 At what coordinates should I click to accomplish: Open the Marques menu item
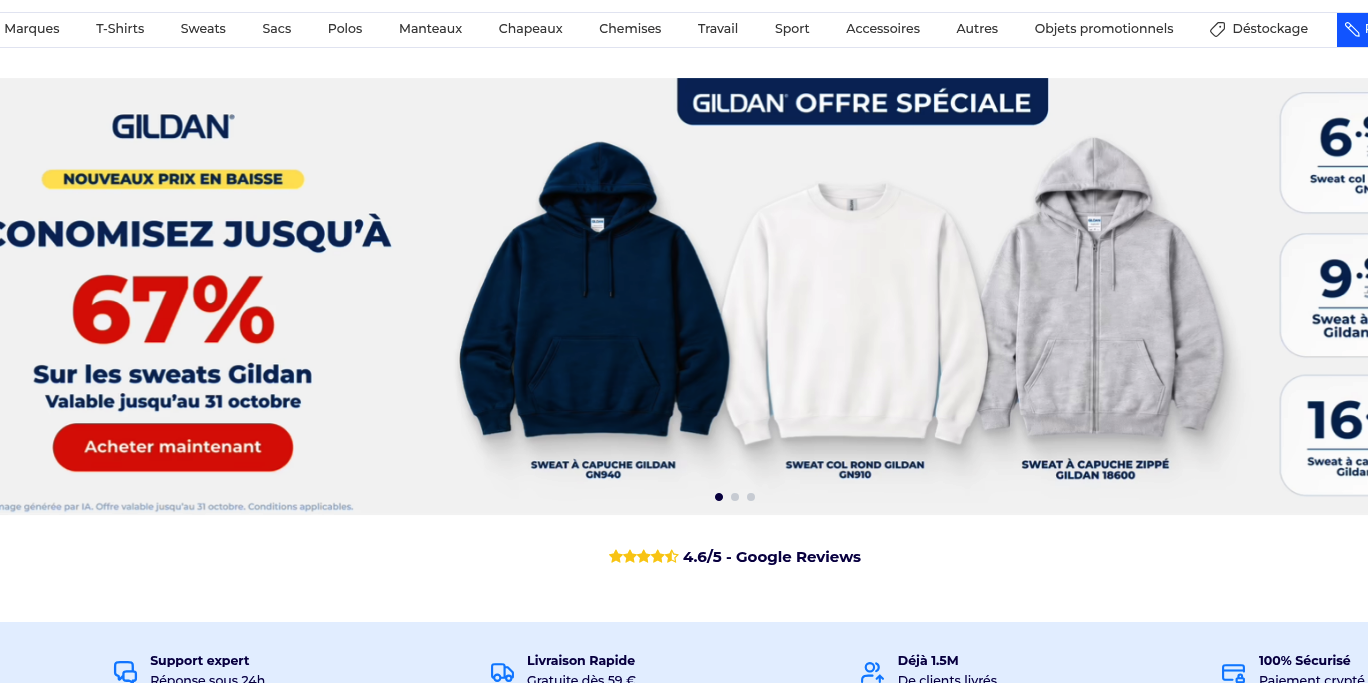coord(32,29)
